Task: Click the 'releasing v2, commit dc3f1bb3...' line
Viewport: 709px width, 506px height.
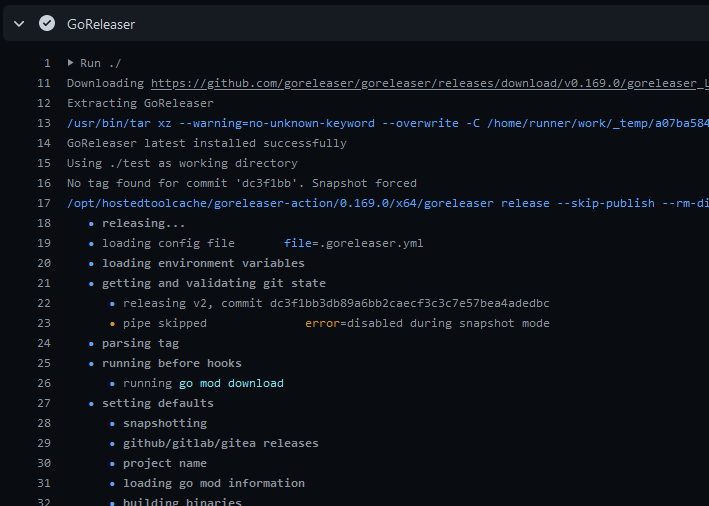Action: [x=336, y=303]
